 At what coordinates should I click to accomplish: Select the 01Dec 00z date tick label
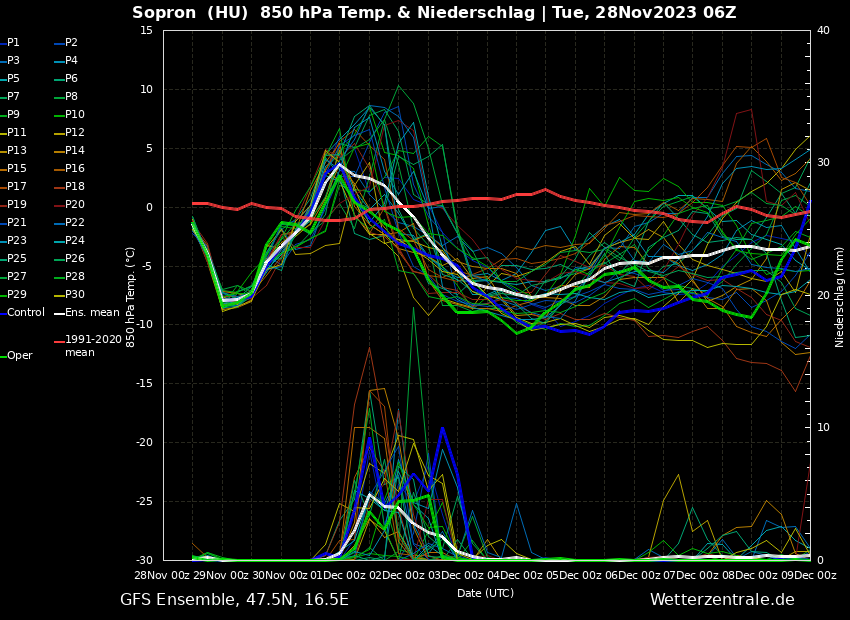339,575
